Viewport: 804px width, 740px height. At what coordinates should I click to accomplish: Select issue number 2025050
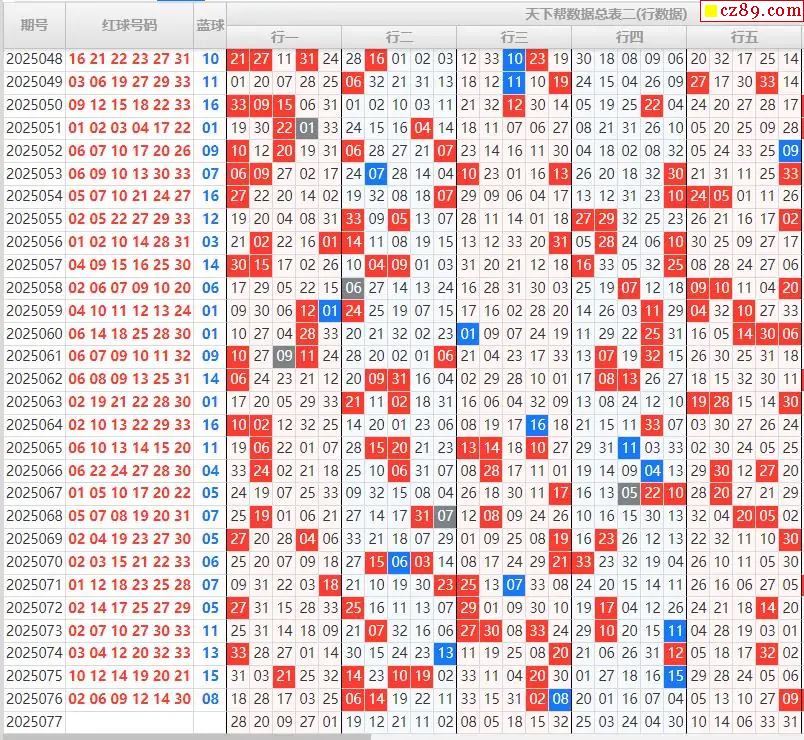click(x=34, y=105)
